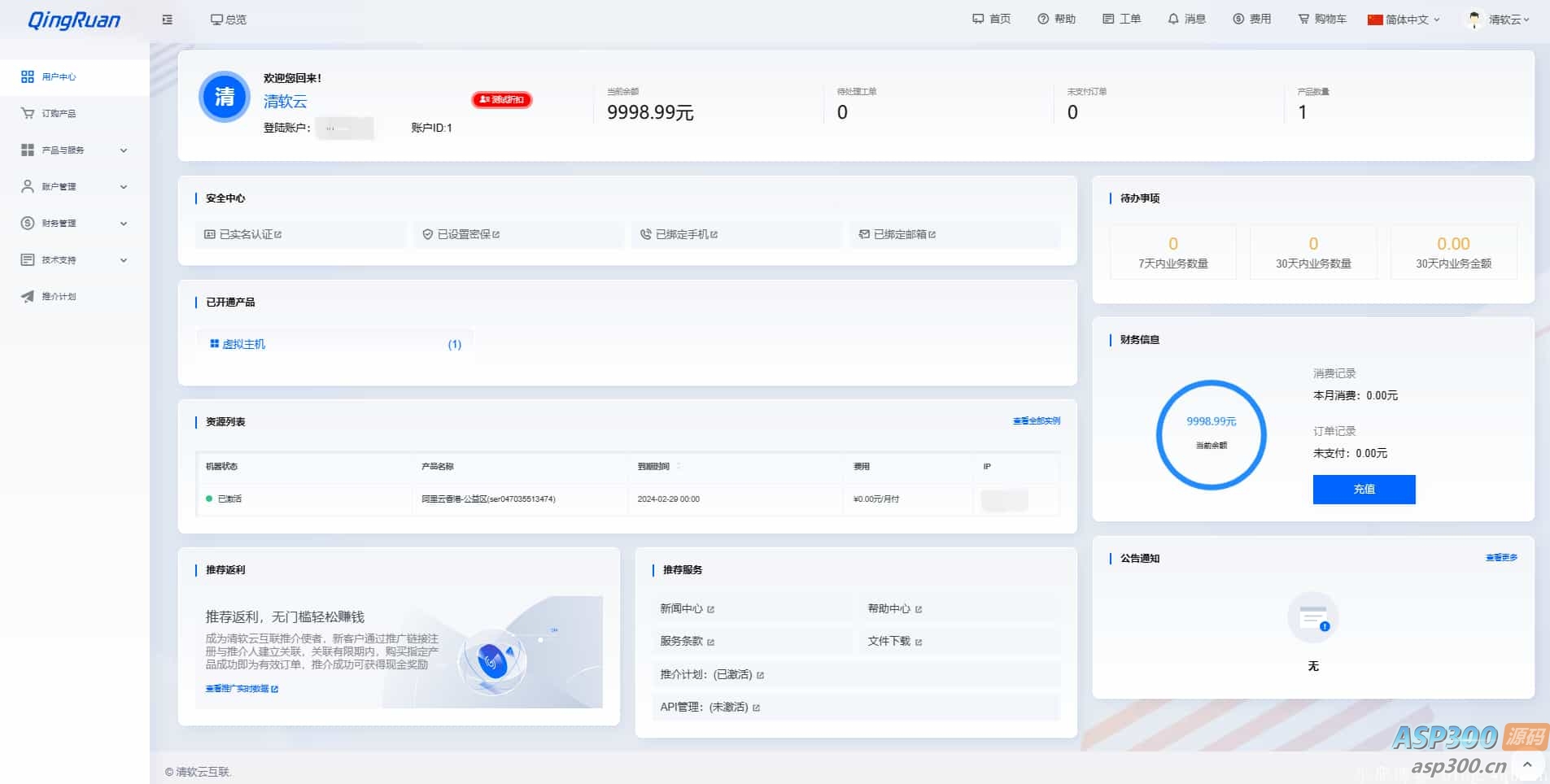Open 帮助中心 in recommended services

[894, 608]
